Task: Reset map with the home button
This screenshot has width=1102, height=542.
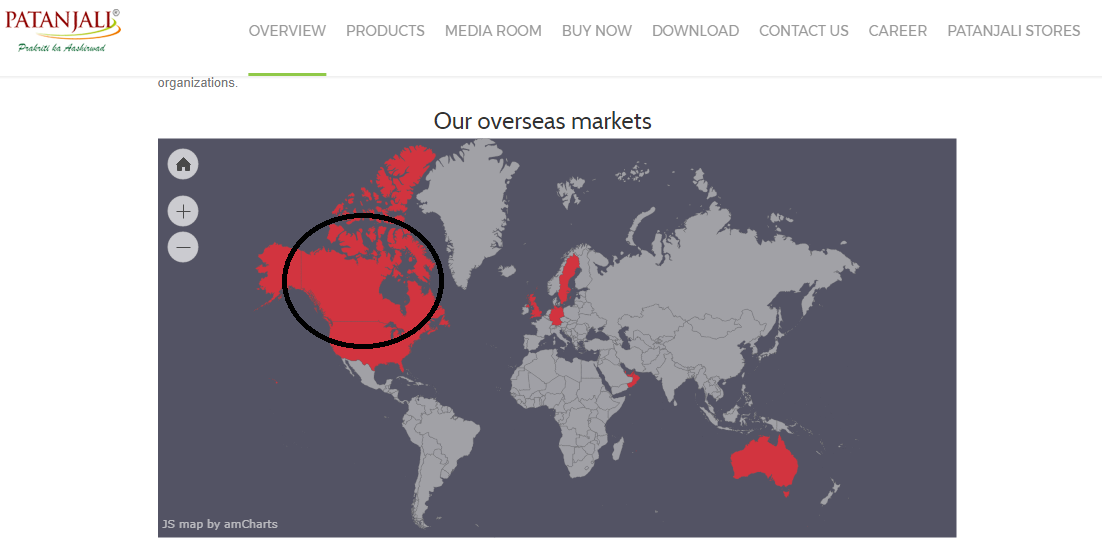Action: (x=183, y=164)
